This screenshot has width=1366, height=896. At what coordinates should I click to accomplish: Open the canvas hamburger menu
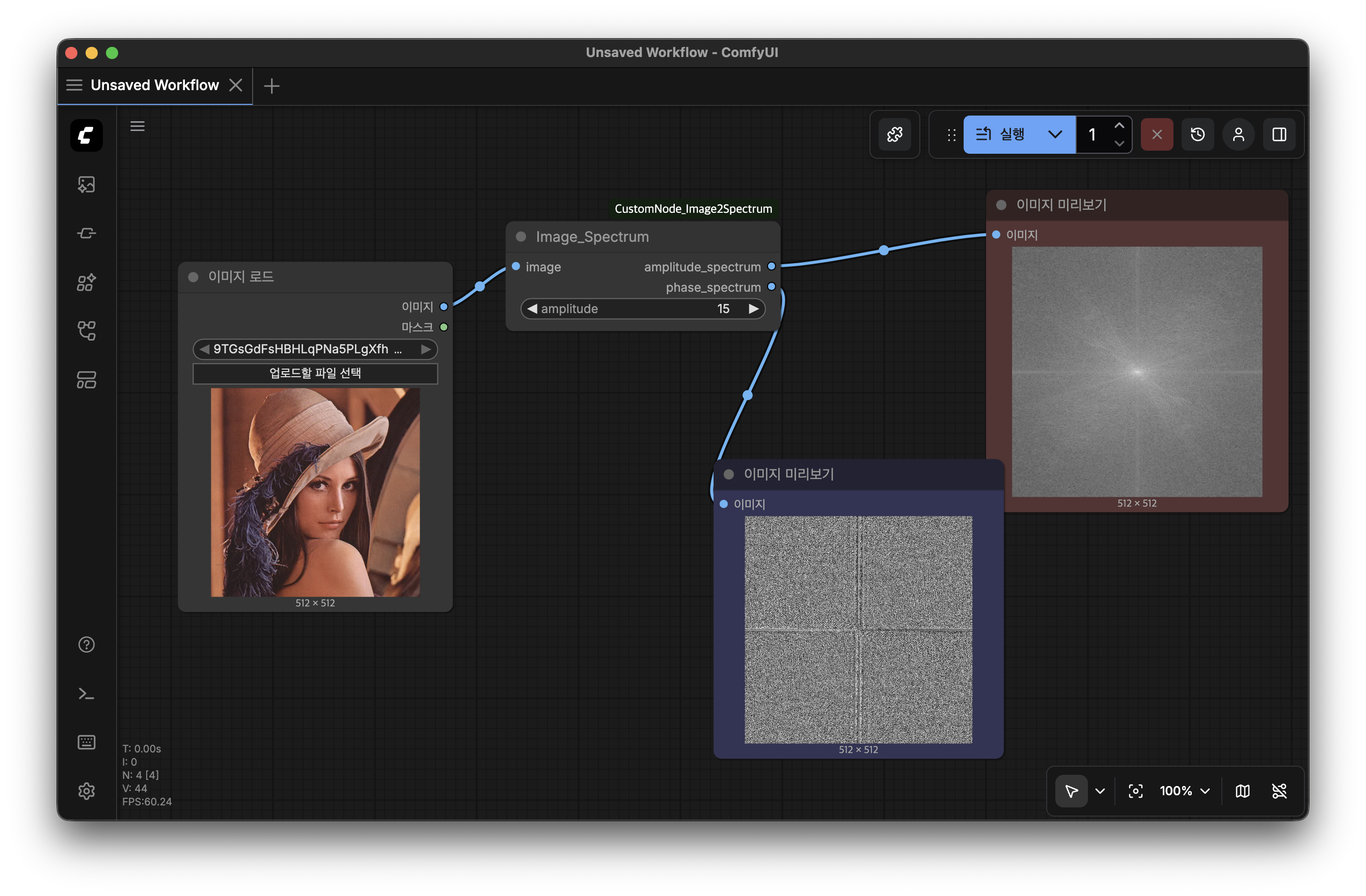coord(137,126)
